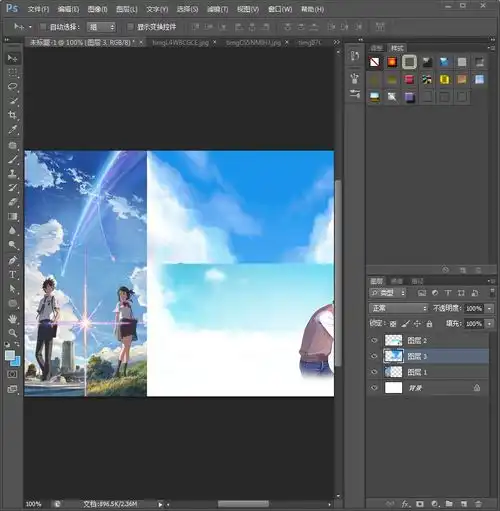
Task: Toggle lock position icon
Action: (x=417, y=324)
